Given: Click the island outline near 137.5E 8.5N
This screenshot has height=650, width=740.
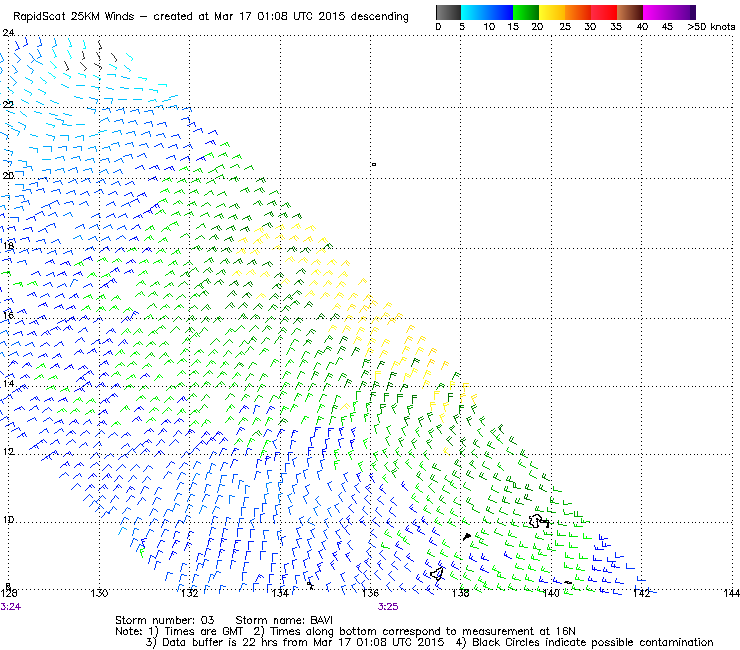Looking at the screenshot, I should (x=437, y=574).
